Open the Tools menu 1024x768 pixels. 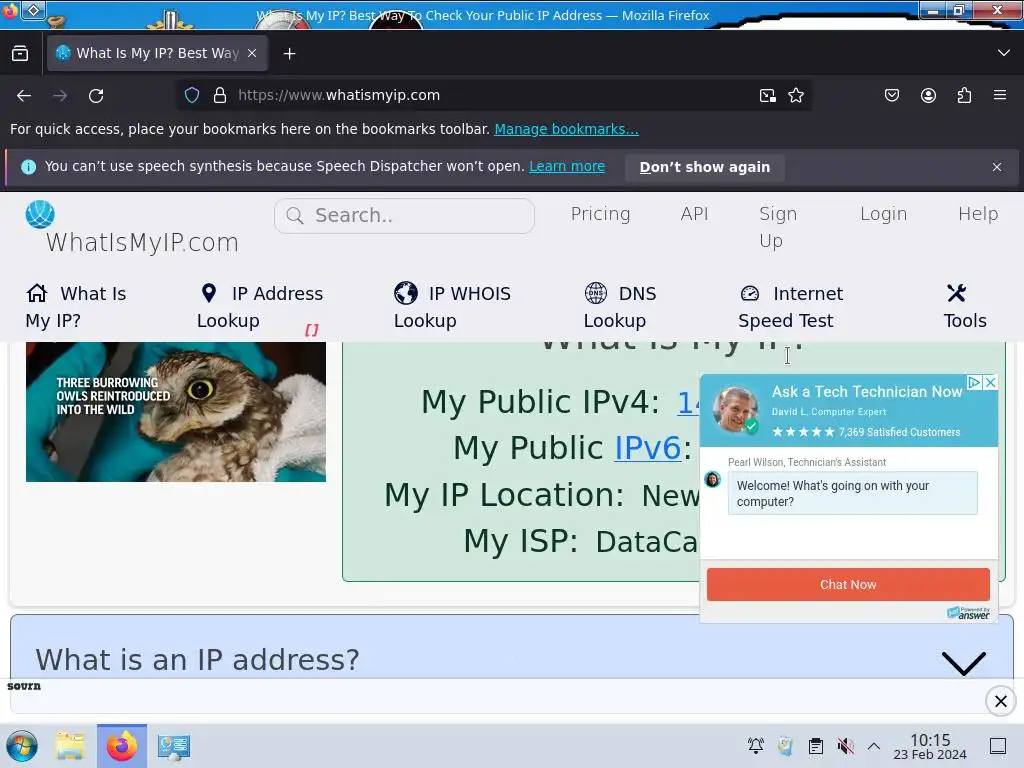pos(965,307)
